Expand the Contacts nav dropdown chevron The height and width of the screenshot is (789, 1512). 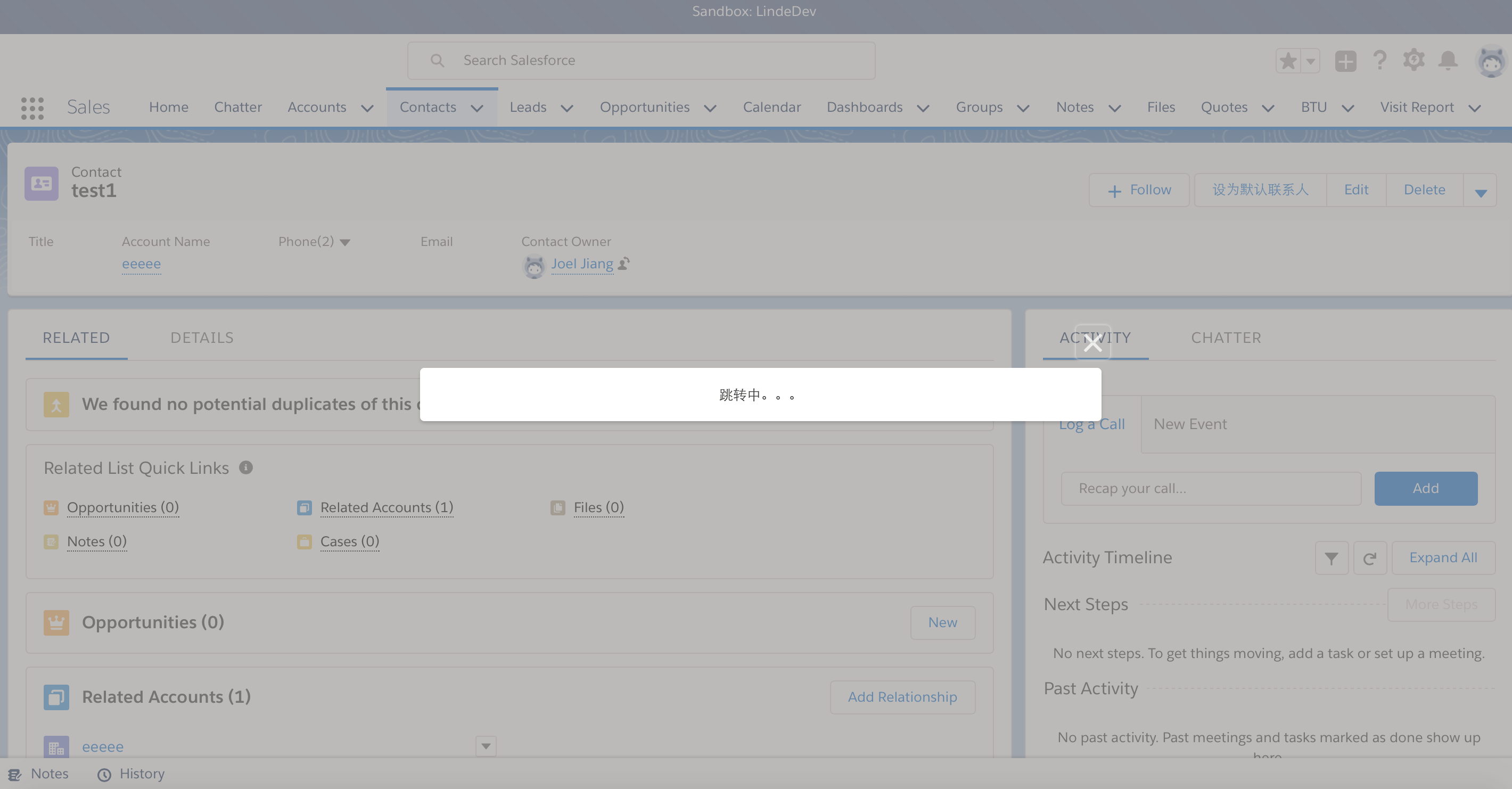(x=477, y=108)
